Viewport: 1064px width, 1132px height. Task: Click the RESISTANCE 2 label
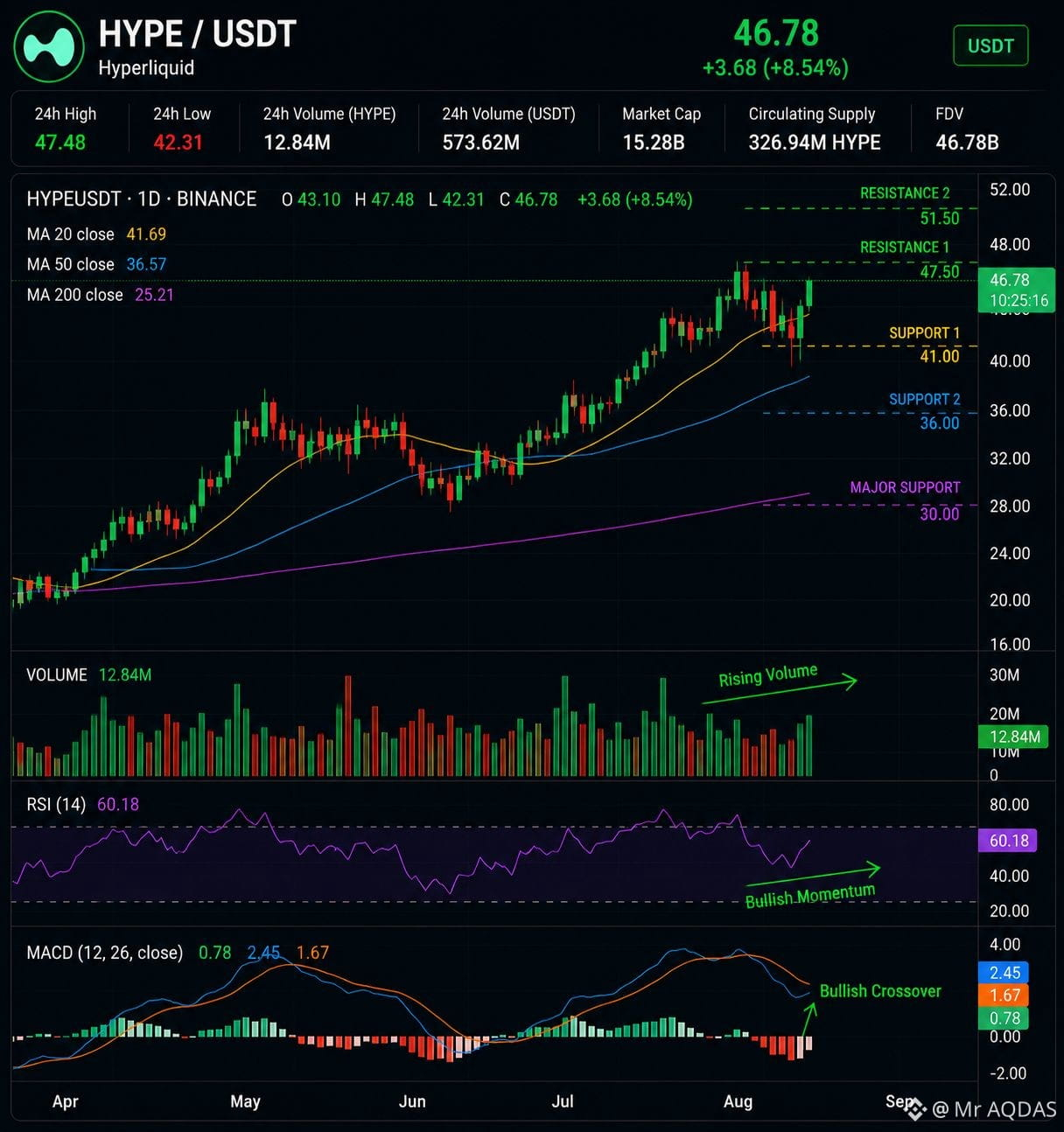tap(905, 193)
